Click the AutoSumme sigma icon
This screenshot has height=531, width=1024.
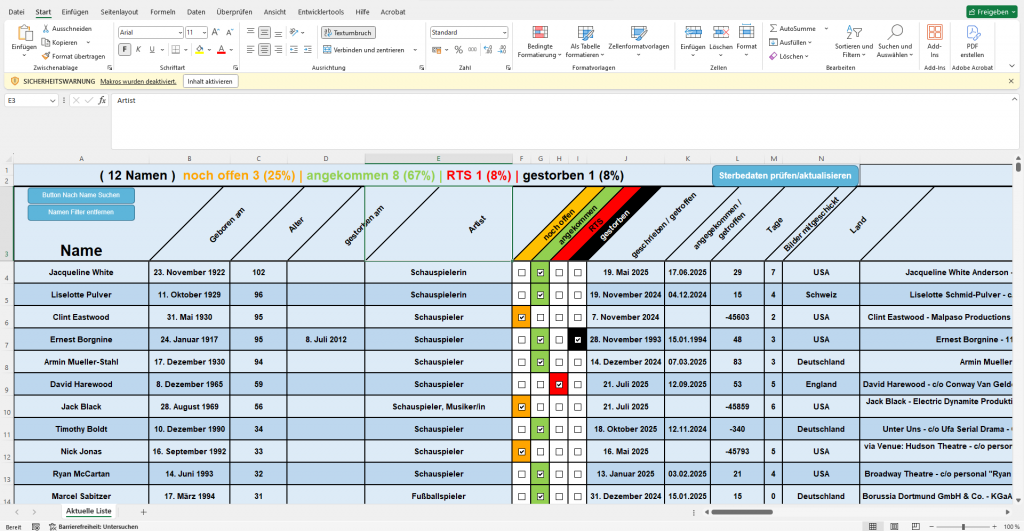point(774,29)
